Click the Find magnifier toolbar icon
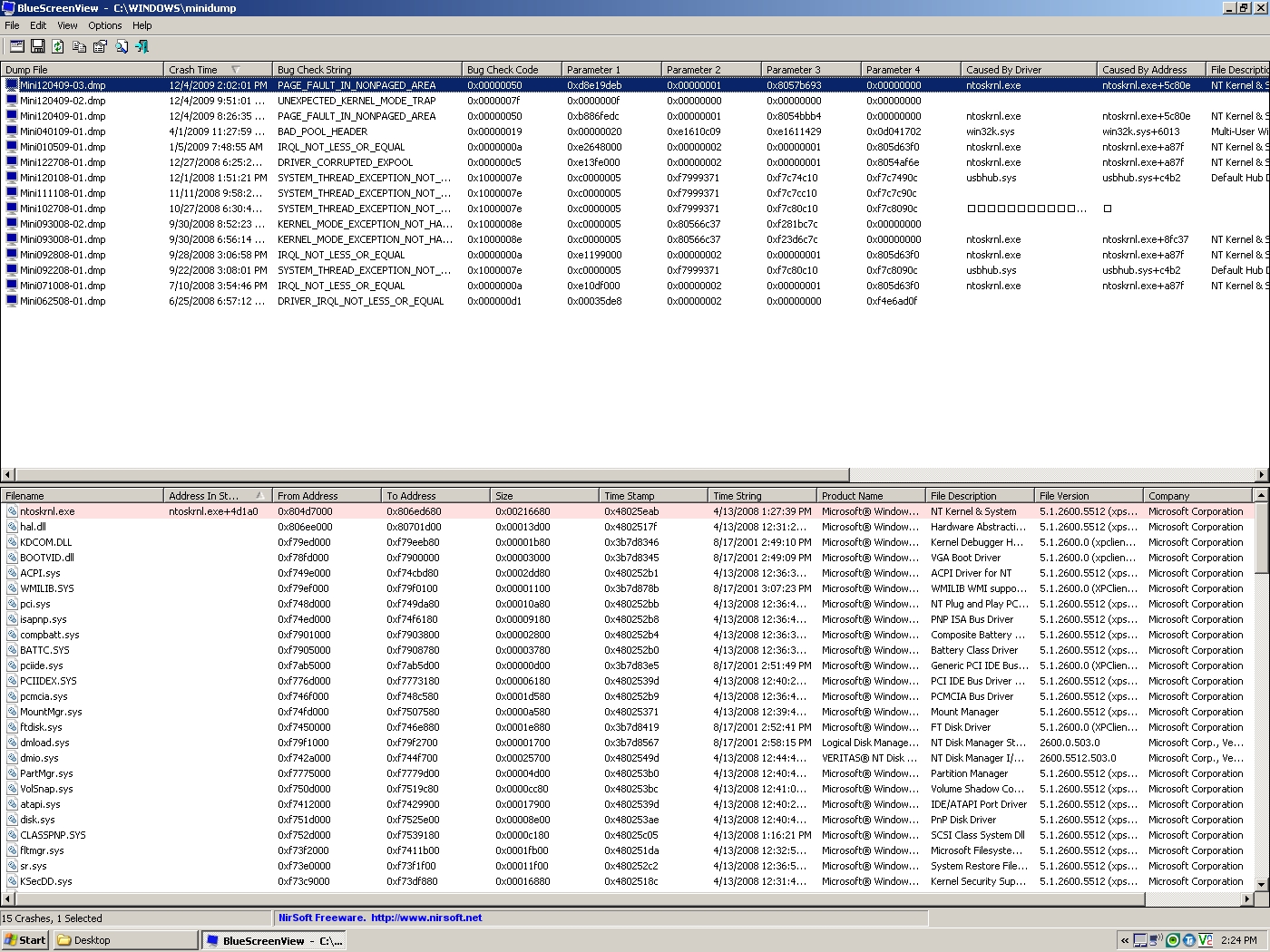 point(121,46)
